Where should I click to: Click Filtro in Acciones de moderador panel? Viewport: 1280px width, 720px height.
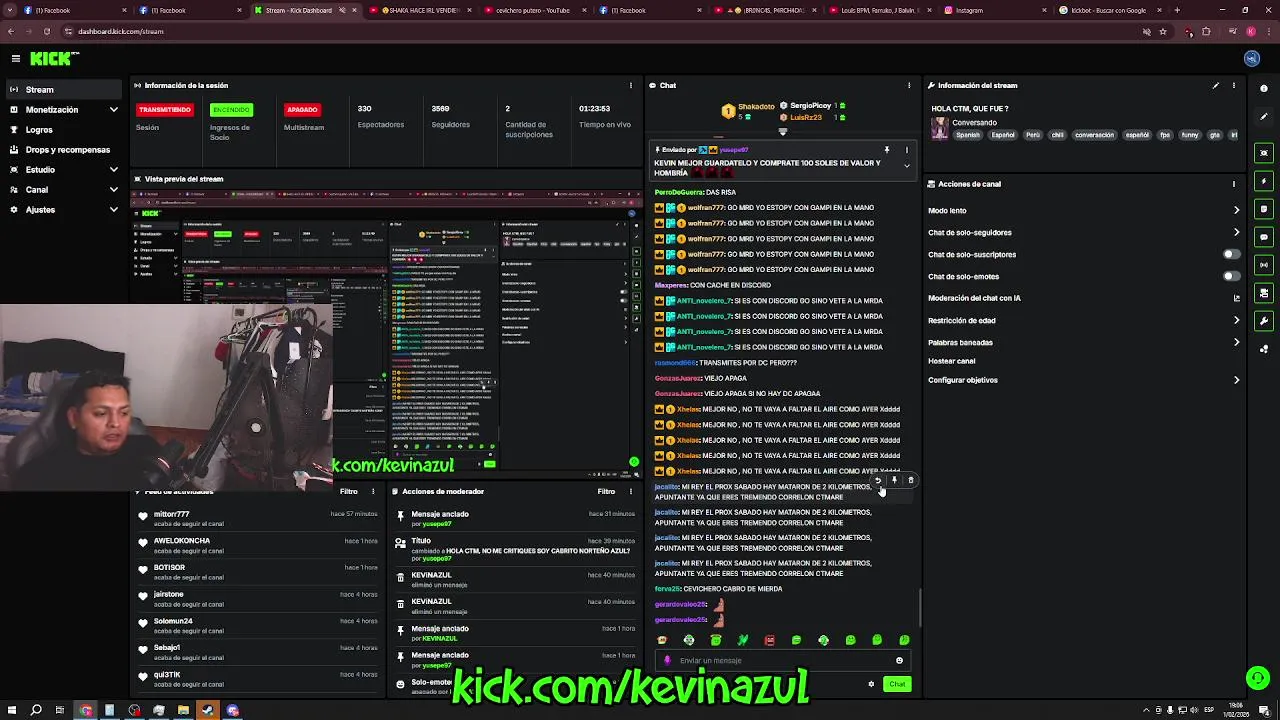coord(606,492)
